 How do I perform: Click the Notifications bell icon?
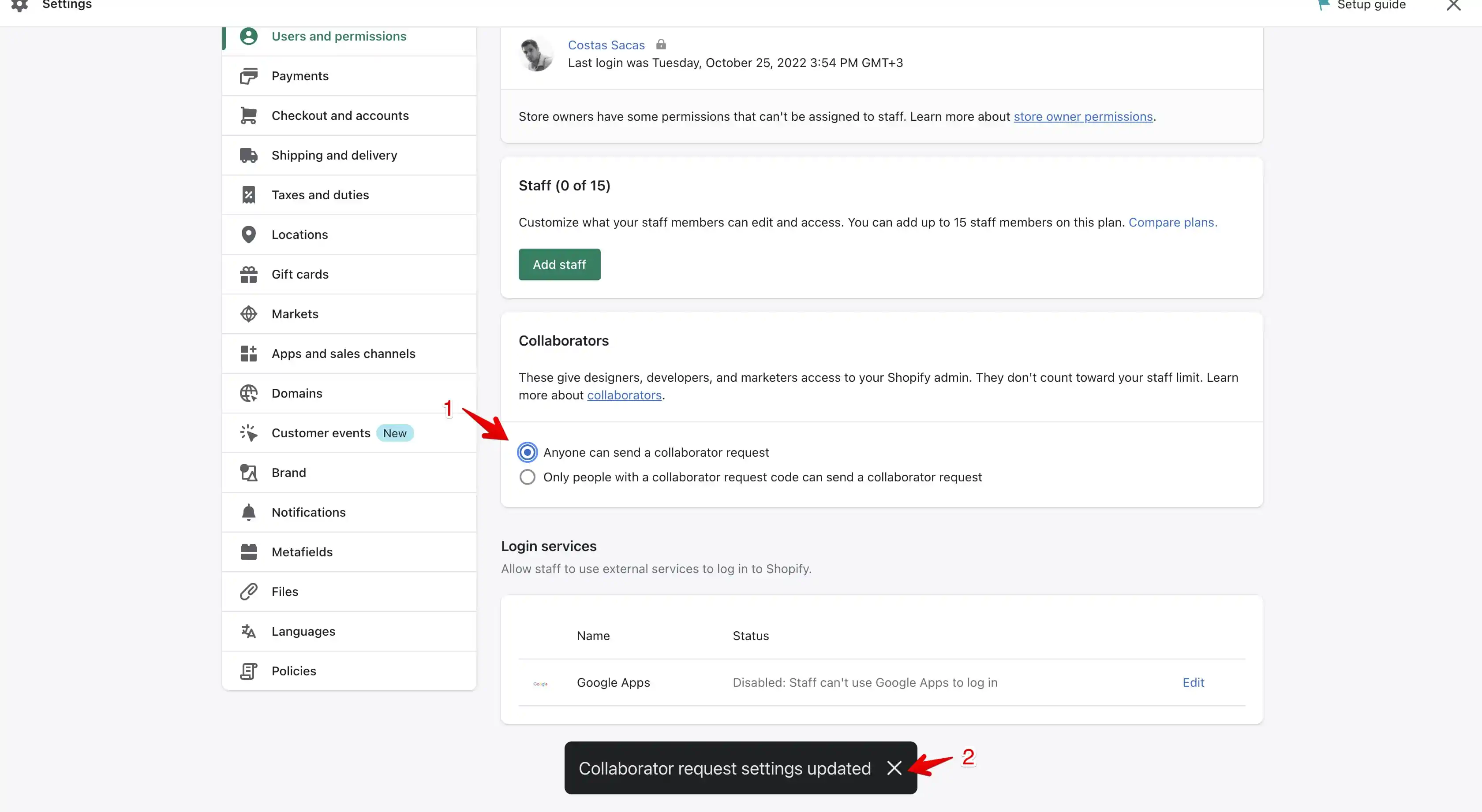[248, 512]
